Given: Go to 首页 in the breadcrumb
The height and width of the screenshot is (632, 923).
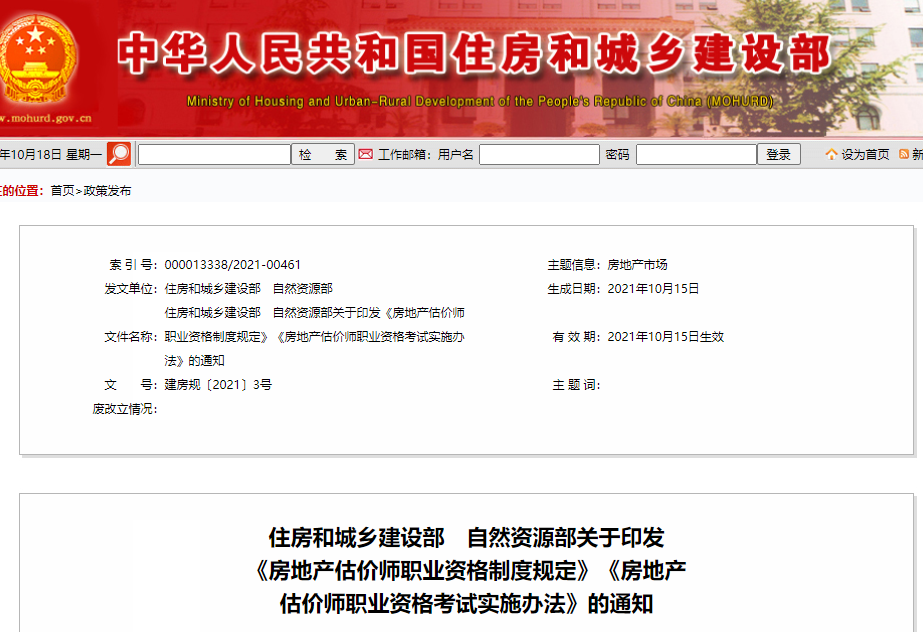Looking at the screenshot, I should pos(62,191).
